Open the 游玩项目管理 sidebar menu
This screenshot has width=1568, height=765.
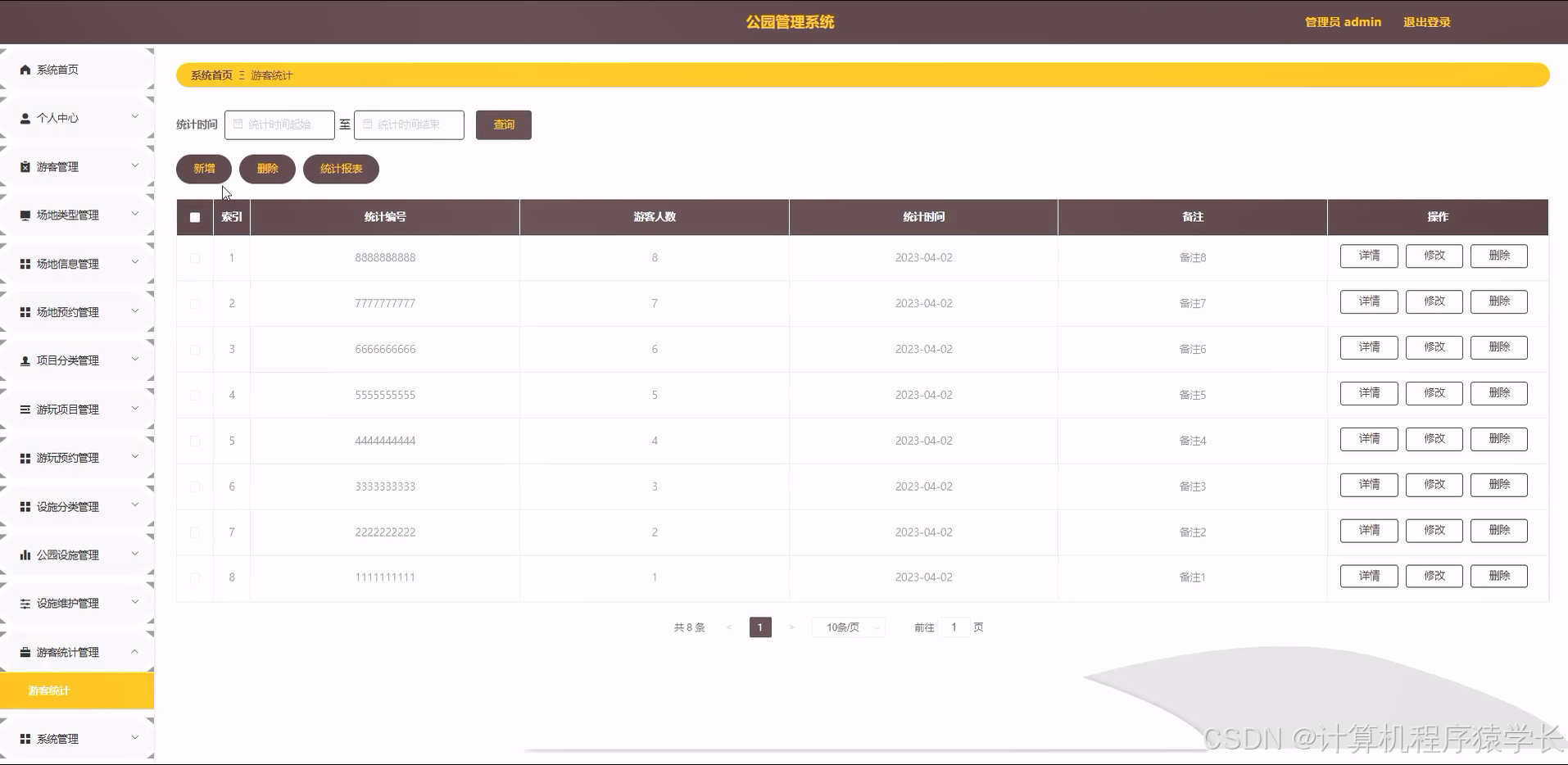coord(77,410)
